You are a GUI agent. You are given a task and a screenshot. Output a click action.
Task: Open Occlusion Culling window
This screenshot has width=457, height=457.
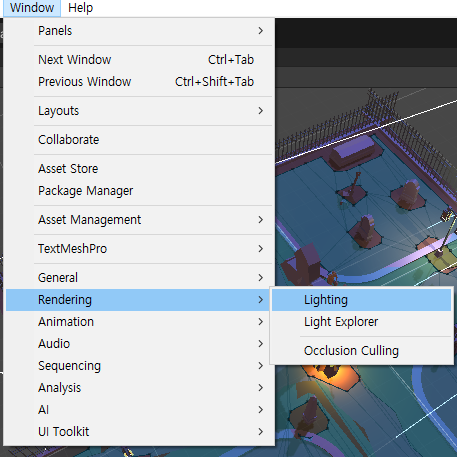point(362,351)
